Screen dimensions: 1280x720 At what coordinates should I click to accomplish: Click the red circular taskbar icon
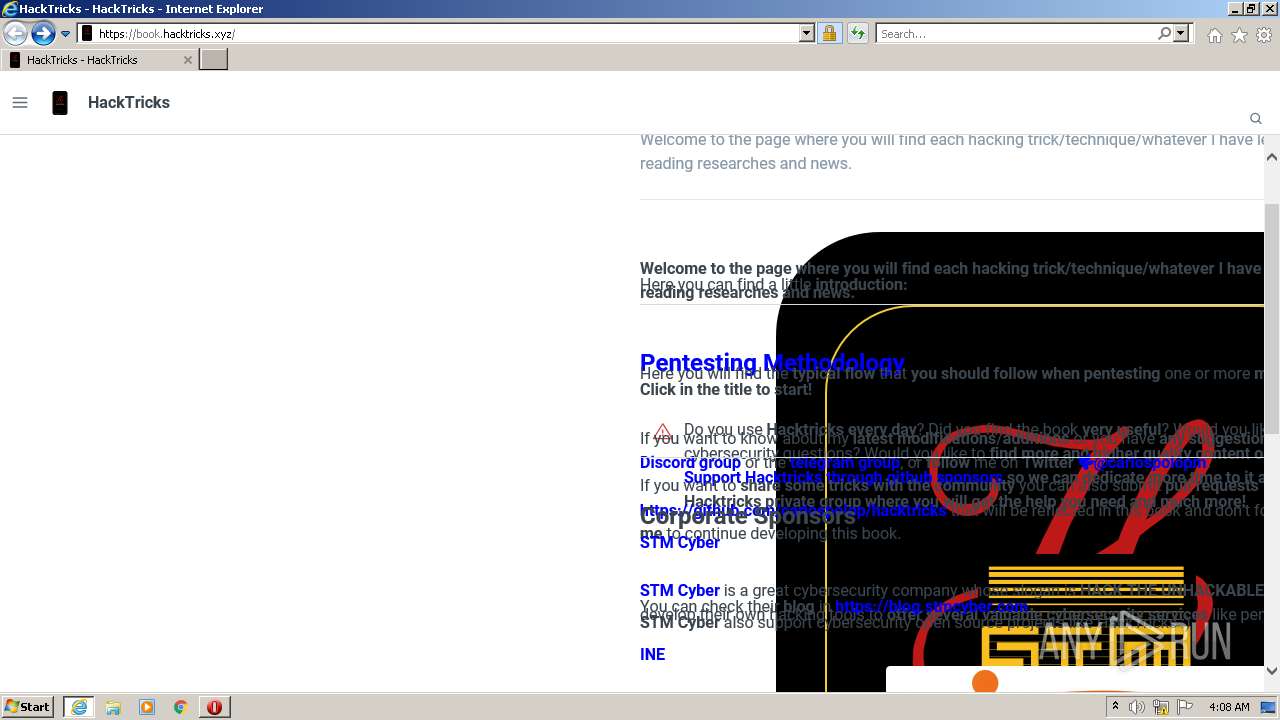point(214,707)
